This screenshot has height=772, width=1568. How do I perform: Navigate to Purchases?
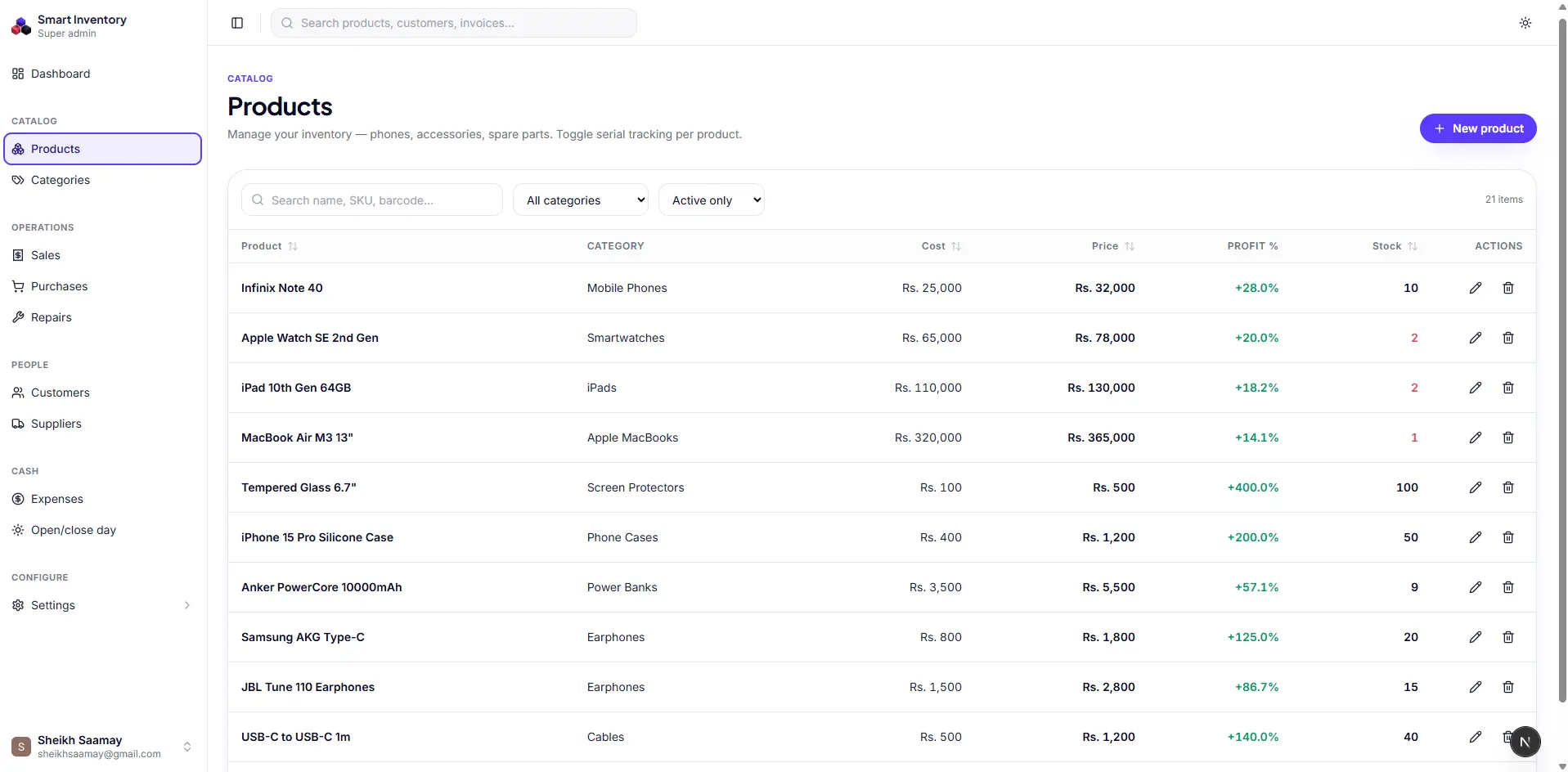click(x=103, y=286)
